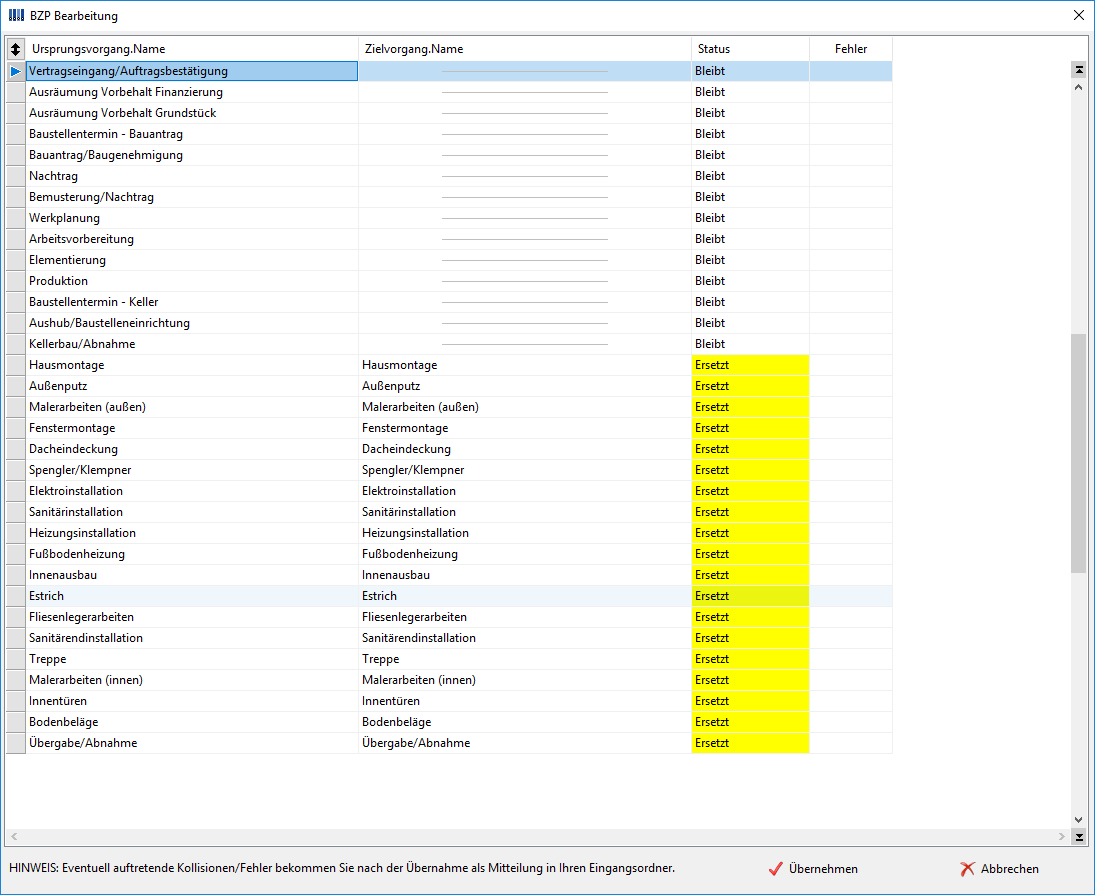Click the grey row selector beside Innentüren
The height and width of the screenshot is (895, 1095).
[x=15, y=701]
